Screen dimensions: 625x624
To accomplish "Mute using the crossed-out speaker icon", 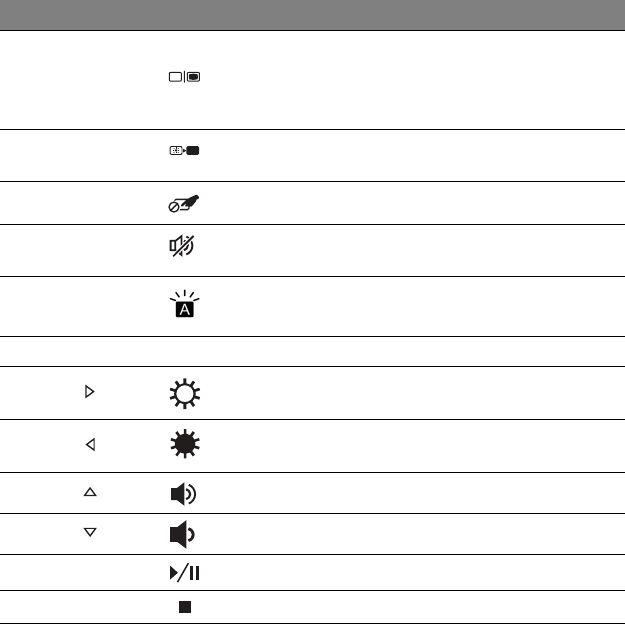I will [182, 246].
